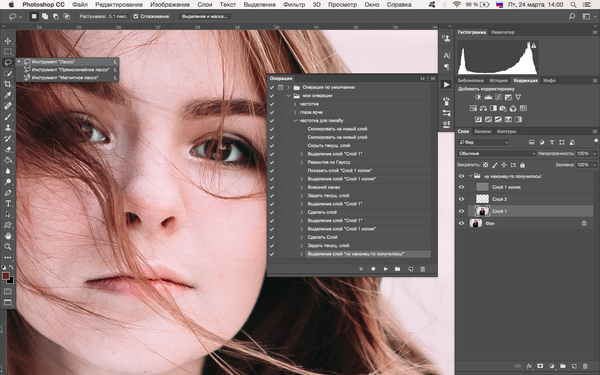The width and height of the screenshot is (600, 375).
Task: Open the Вид layer filter dropdown
Action: [484, 142]
